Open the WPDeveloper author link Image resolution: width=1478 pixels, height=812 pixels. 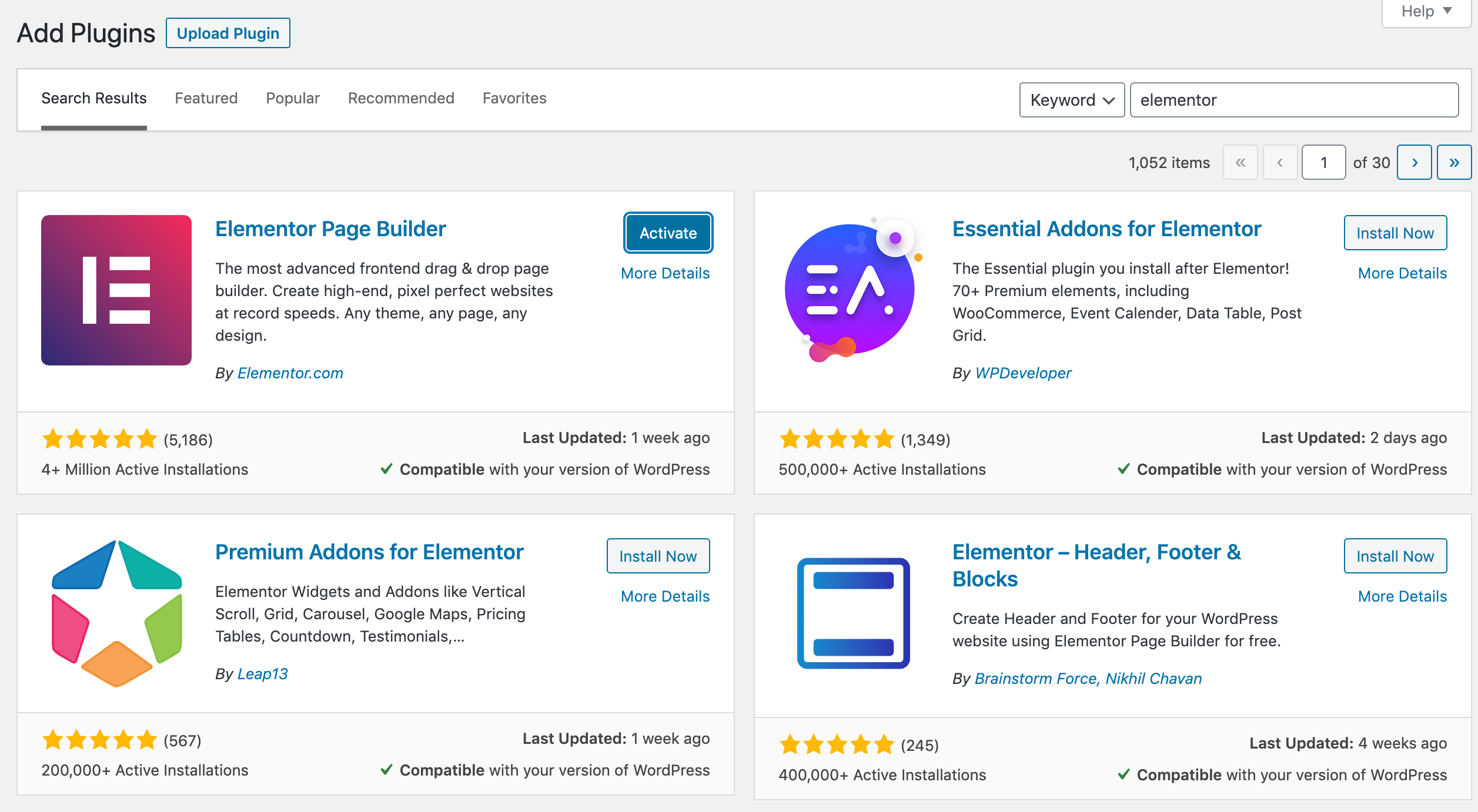[1023, 373]
